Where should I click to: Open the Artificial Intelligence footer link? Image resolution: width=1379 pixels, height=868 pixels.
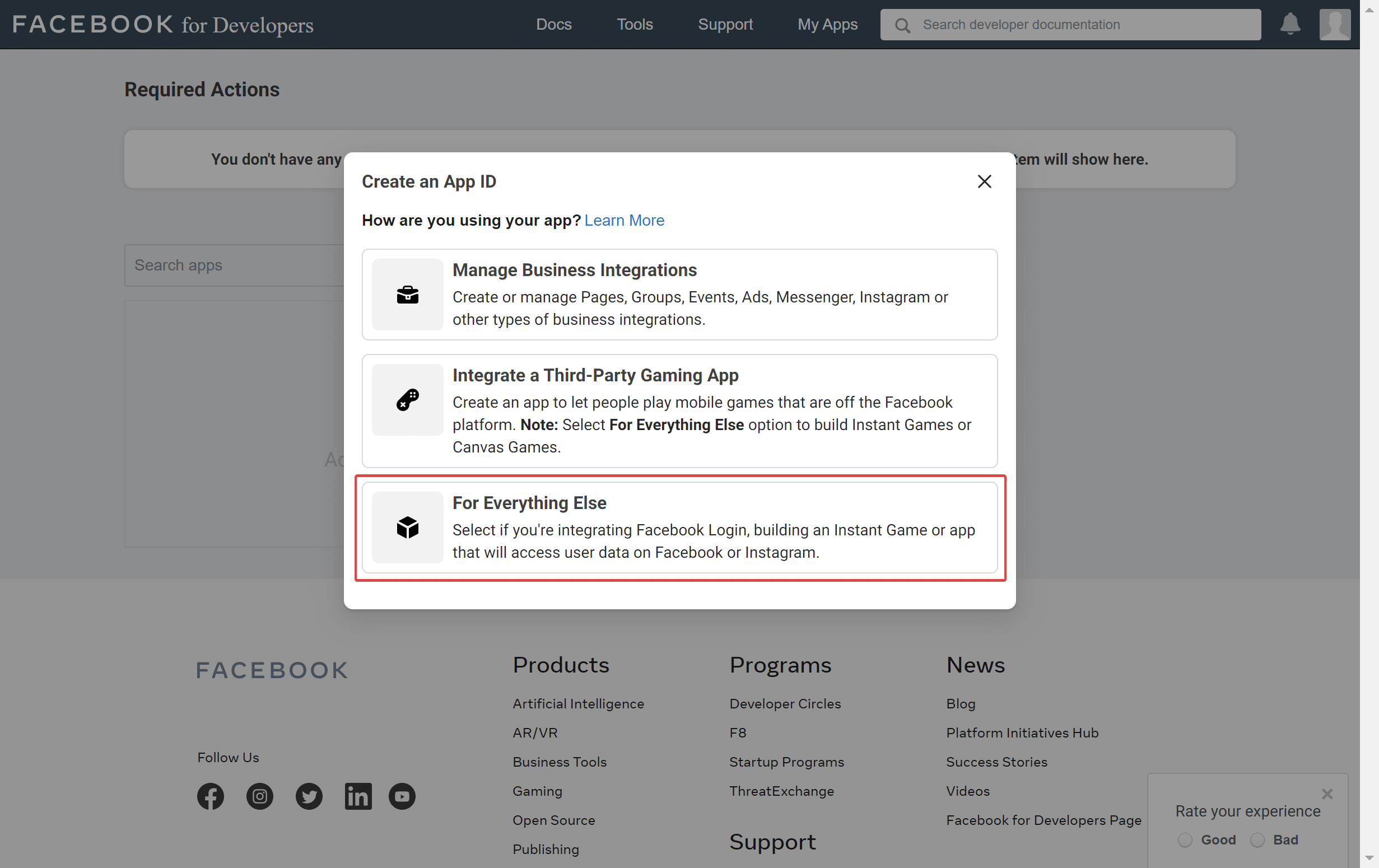tap(578, 703)
